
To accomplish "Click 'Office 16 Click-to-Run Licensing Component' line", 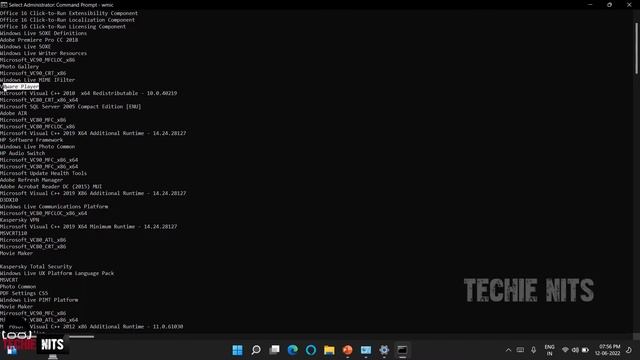I will pos(63,27).
